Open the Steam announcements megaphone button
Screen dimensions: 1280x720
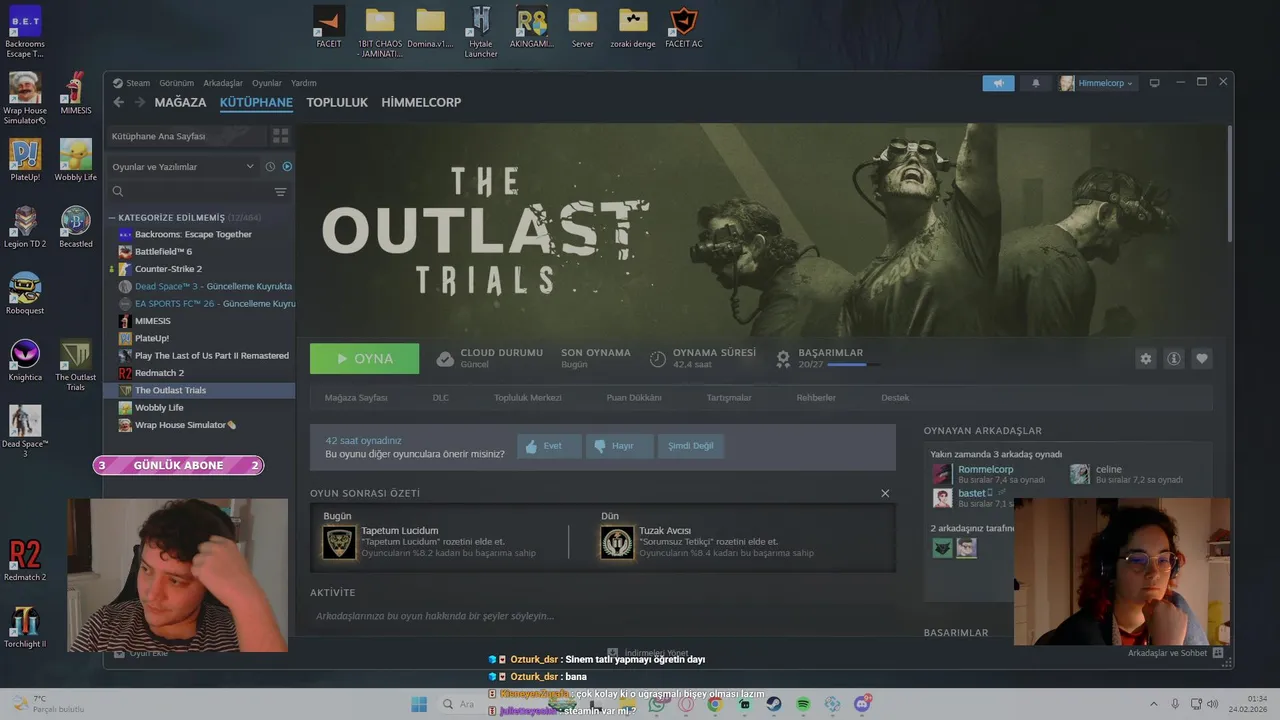[998, 83]
